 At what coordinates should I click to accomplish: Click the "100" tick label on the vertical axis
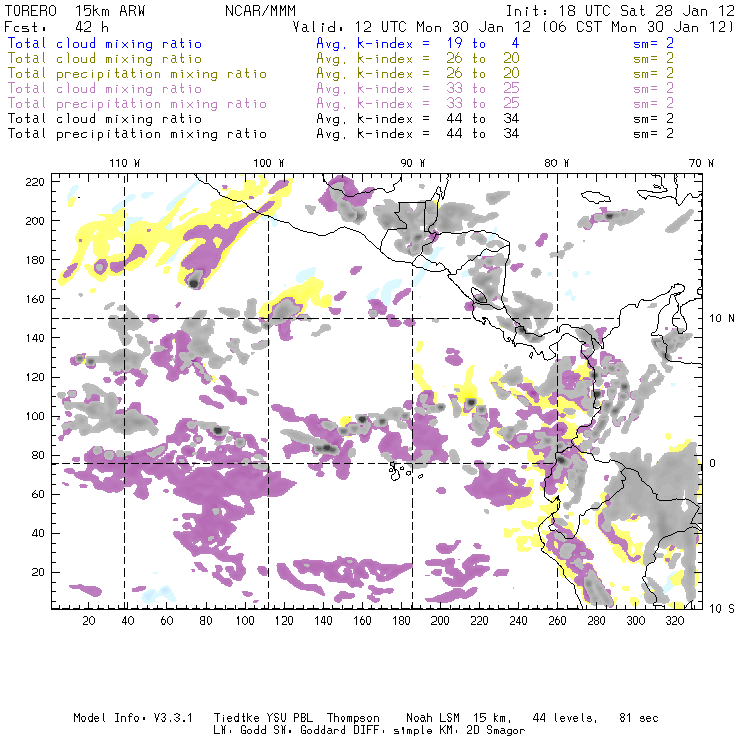click(x=35, y=416)
